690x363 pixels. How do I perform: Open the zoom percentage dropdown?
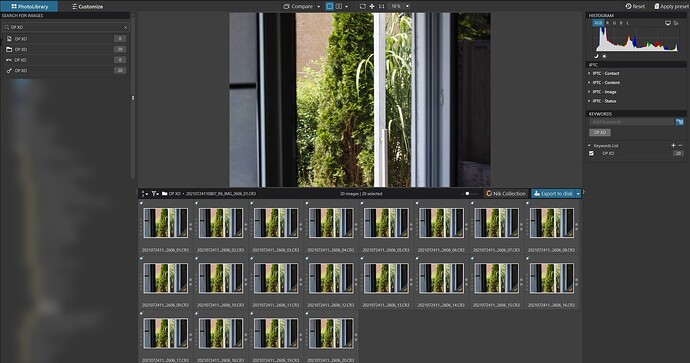click(407, 6)
